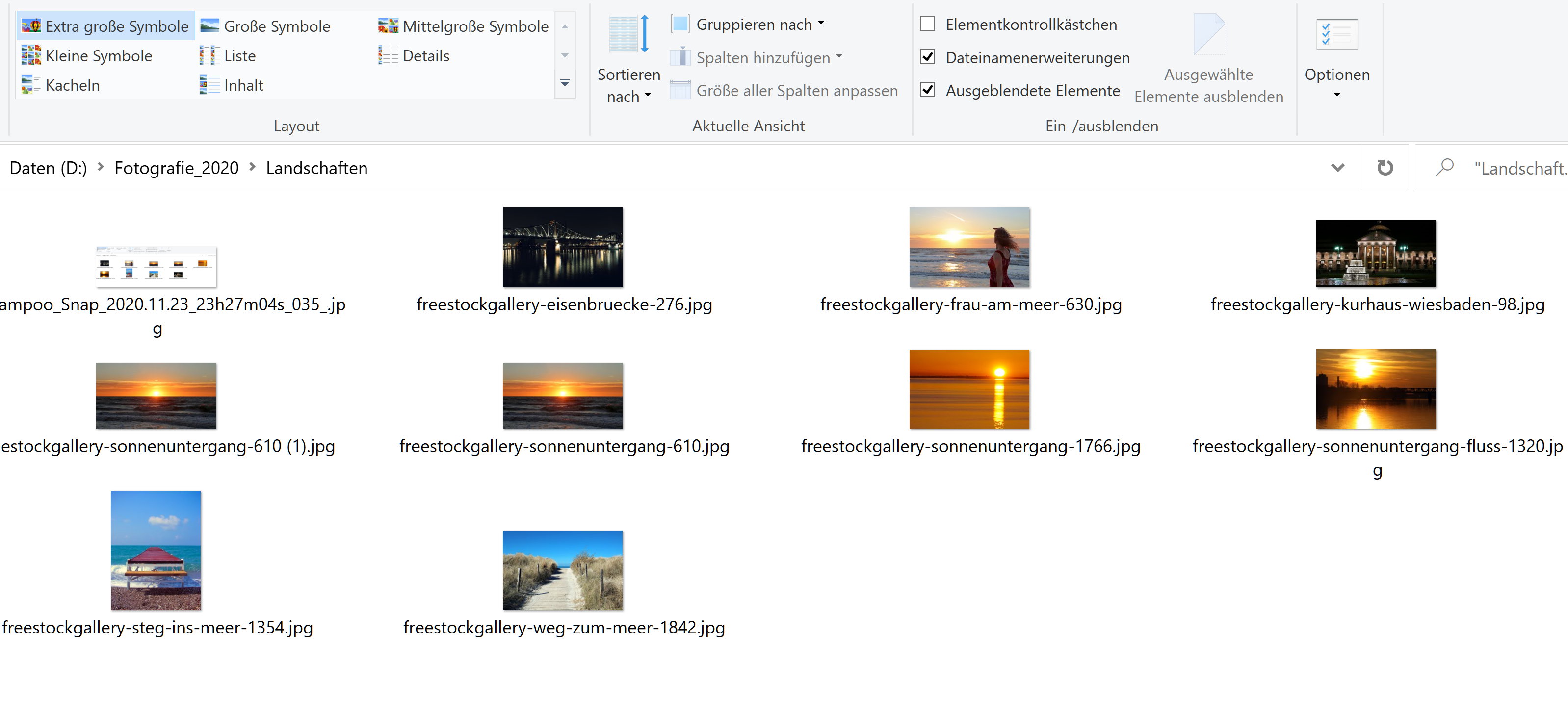Click Landschaften breadcrumb segment
The width and height of the screenshot is (1568, 709).
316,168
